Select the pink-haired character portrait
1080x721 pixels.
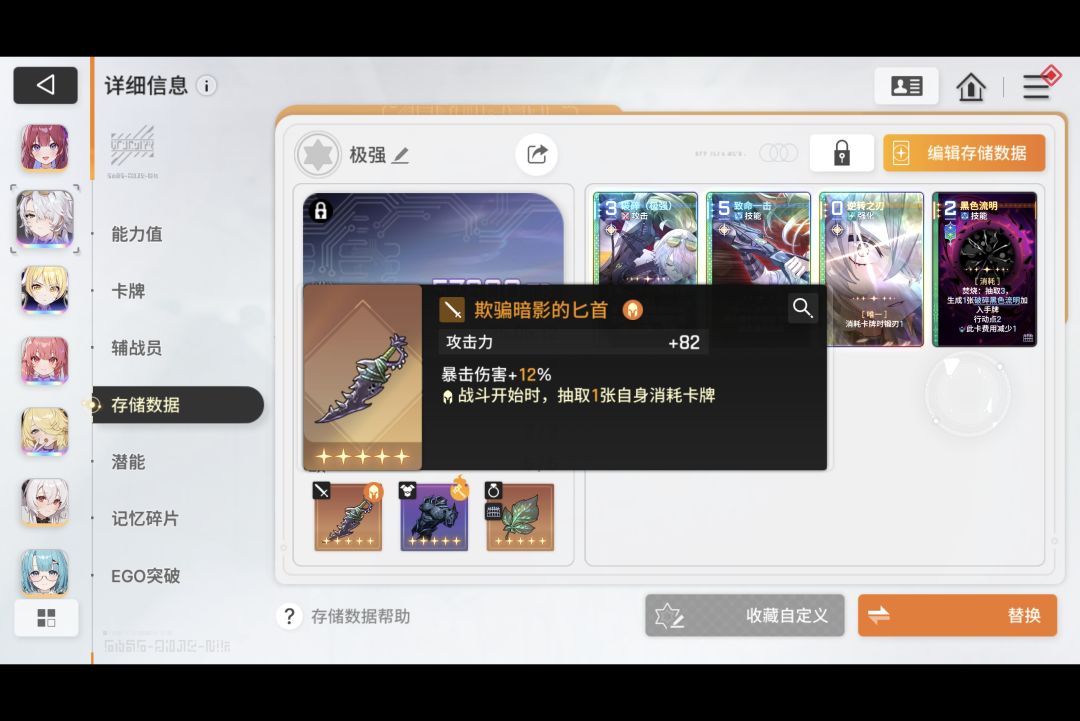coord(45,360)
